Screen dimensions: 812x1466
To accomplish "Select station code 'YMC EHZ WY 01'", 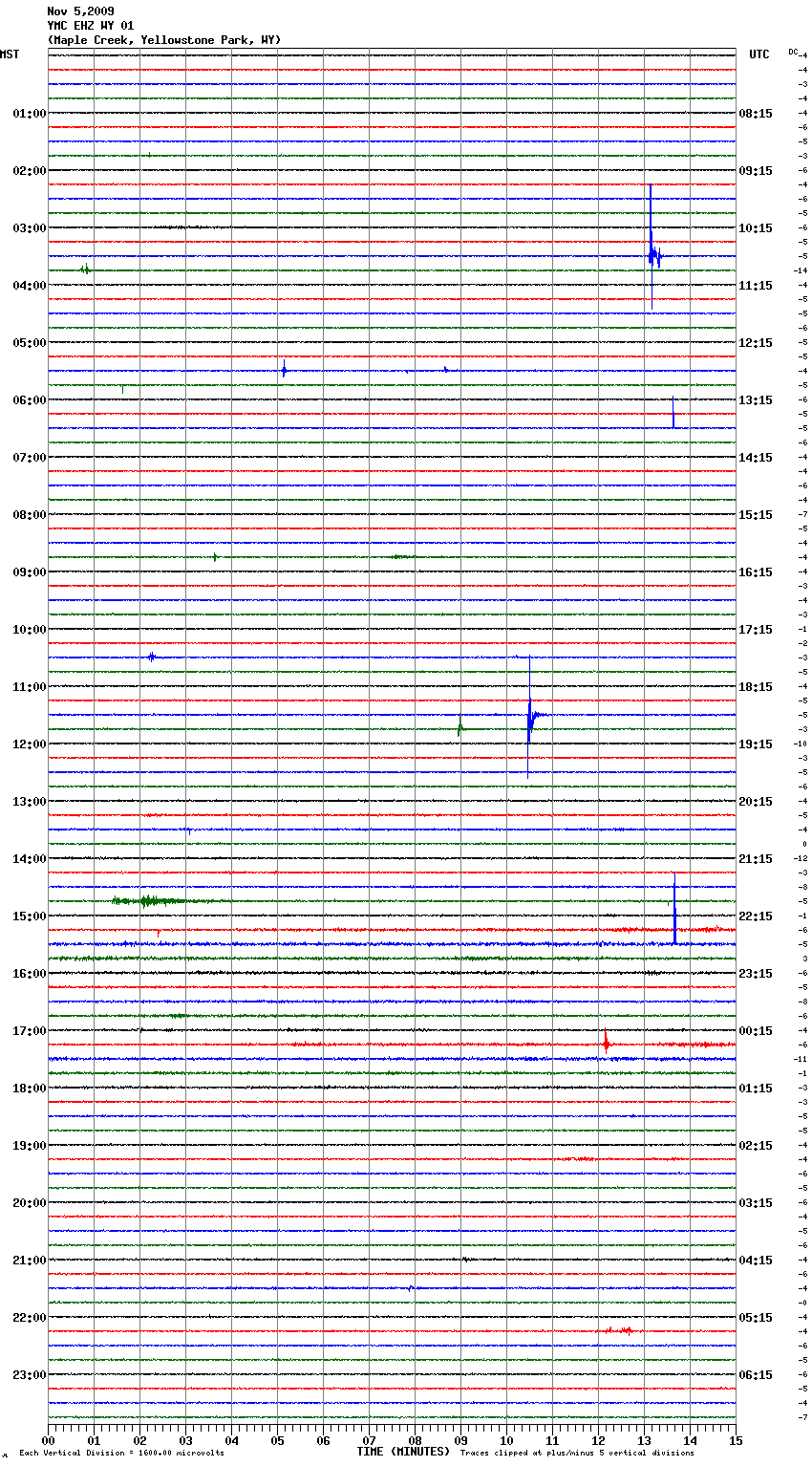I will (x=91, y=26).
